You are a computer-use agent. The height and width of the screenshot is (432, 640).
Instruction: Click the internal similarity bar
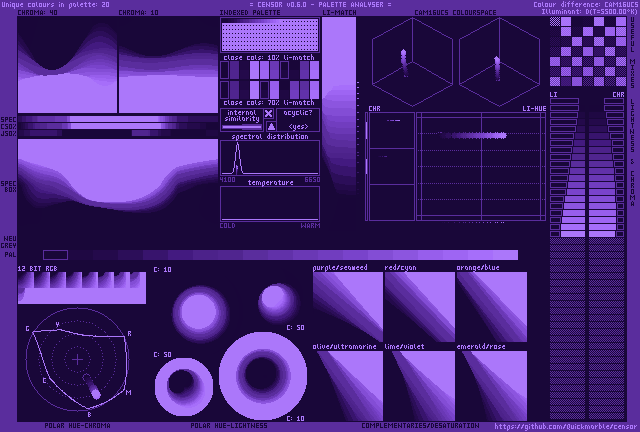click(241, 127)
